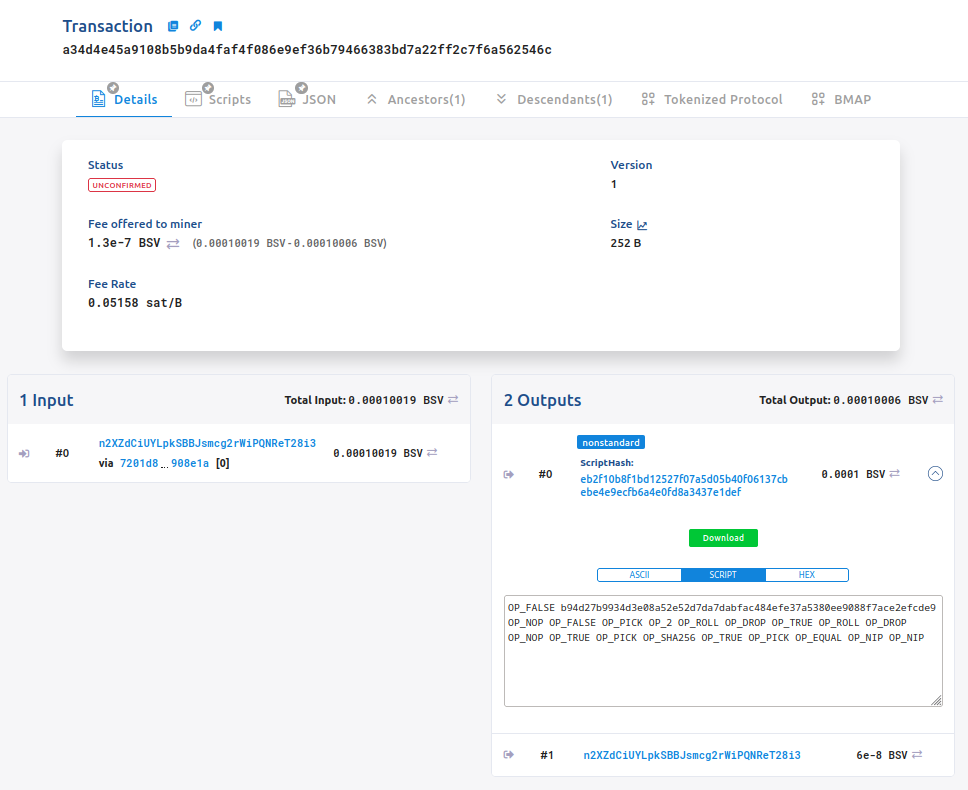The width and height of the screenshot is (968, 790).
Task: Switch script view to ASCII
Action: click(x=639, y=575)
